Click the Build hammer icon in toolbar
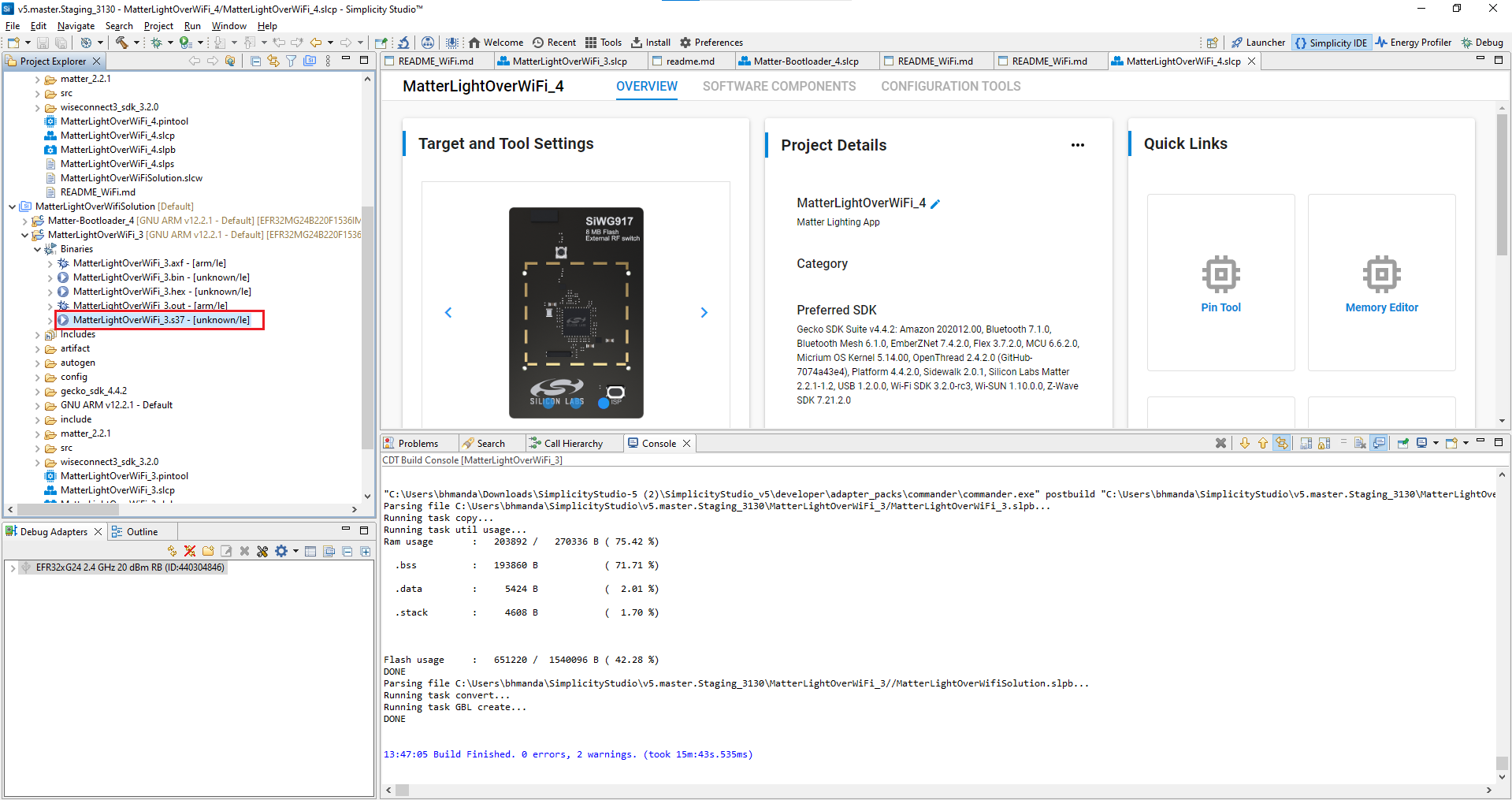 pyautogui.click(x=121, y=43)
